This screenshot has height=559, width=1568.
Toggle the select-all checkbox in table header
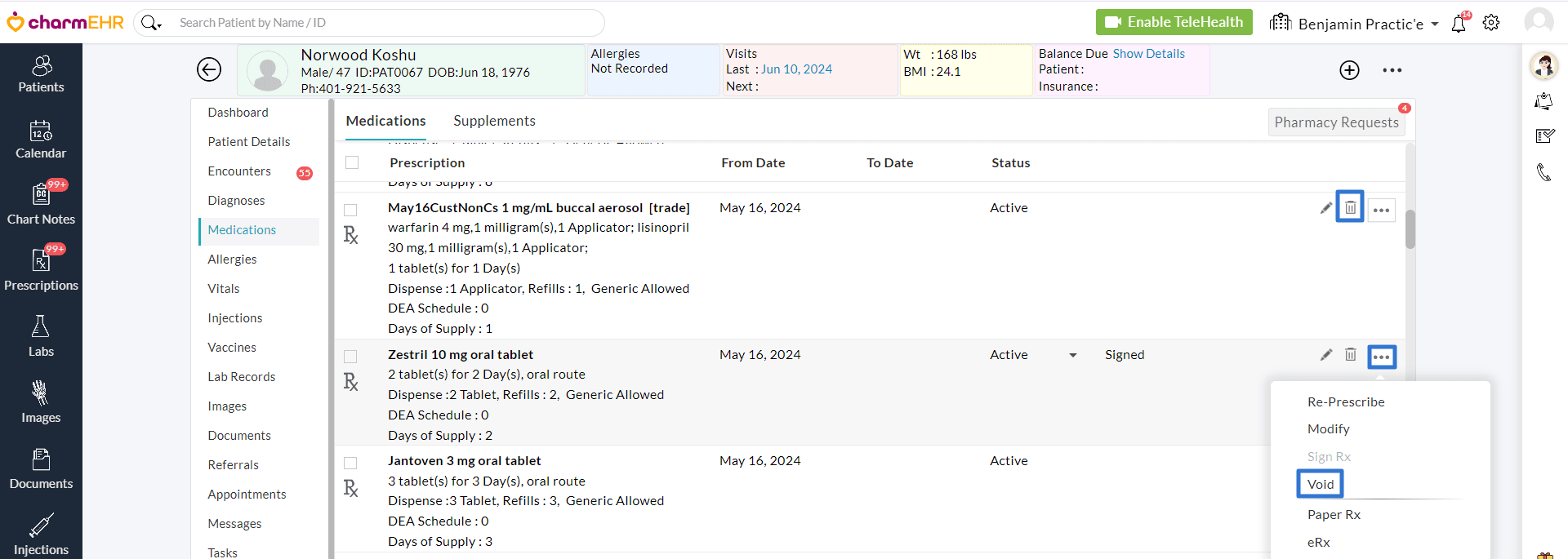pyautogui.click(x=352, y=162)
